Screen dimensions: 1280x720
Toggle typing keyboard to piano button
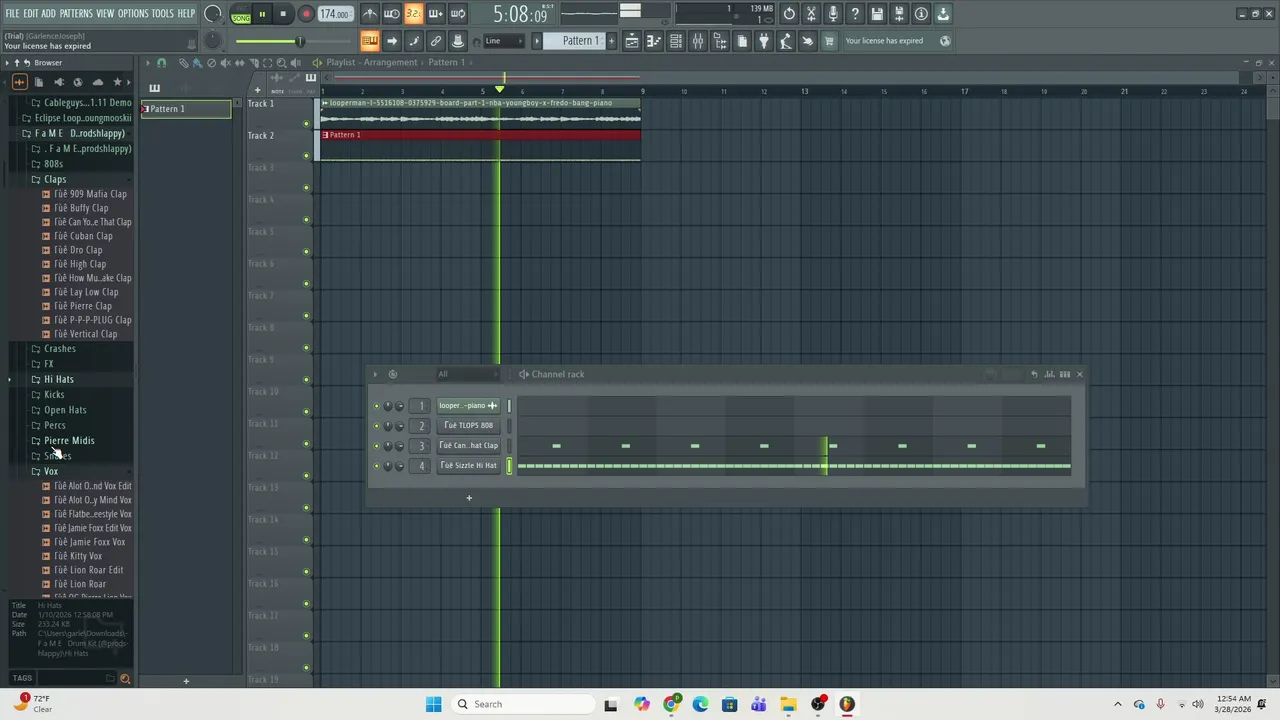click(369, 41)
